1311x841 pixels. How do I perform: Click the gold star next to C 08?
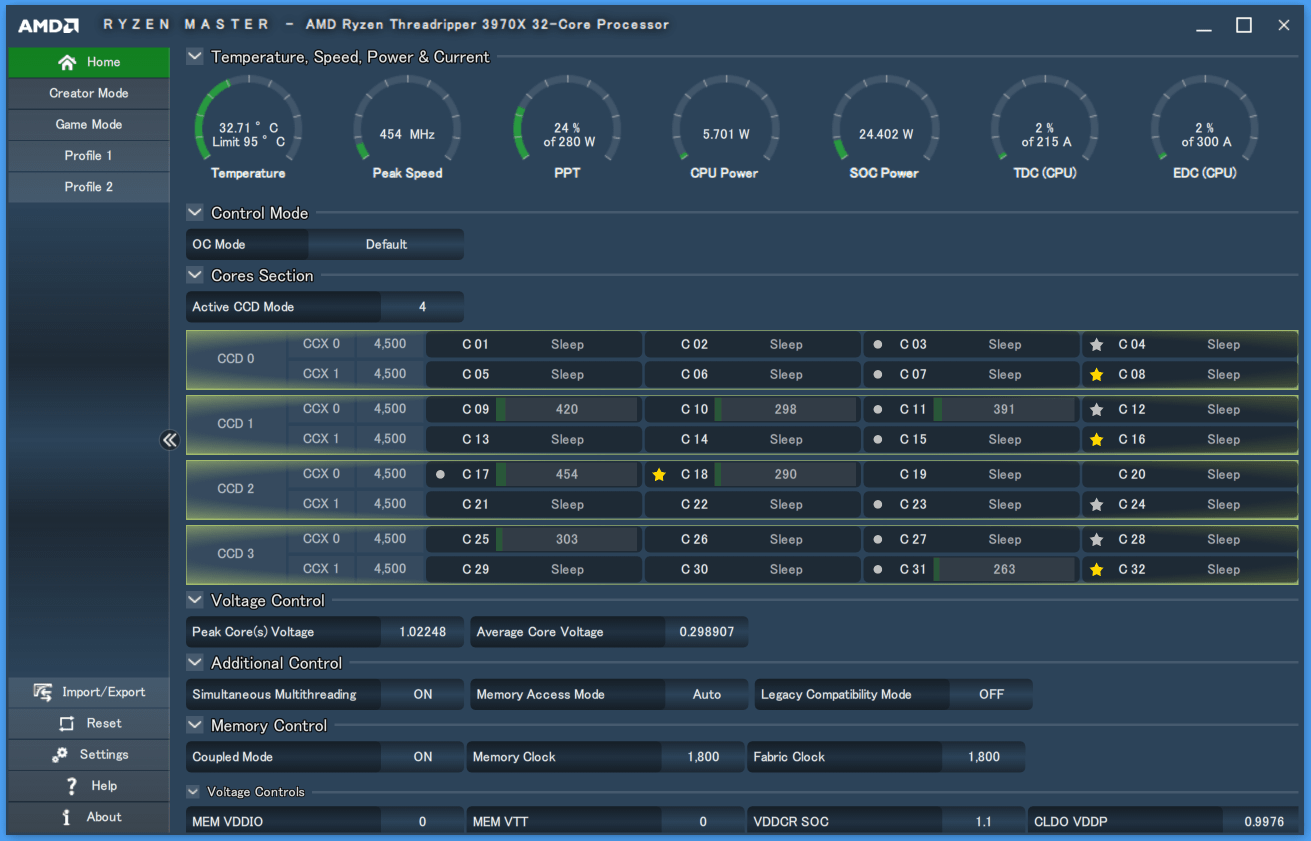[1097, 375]
